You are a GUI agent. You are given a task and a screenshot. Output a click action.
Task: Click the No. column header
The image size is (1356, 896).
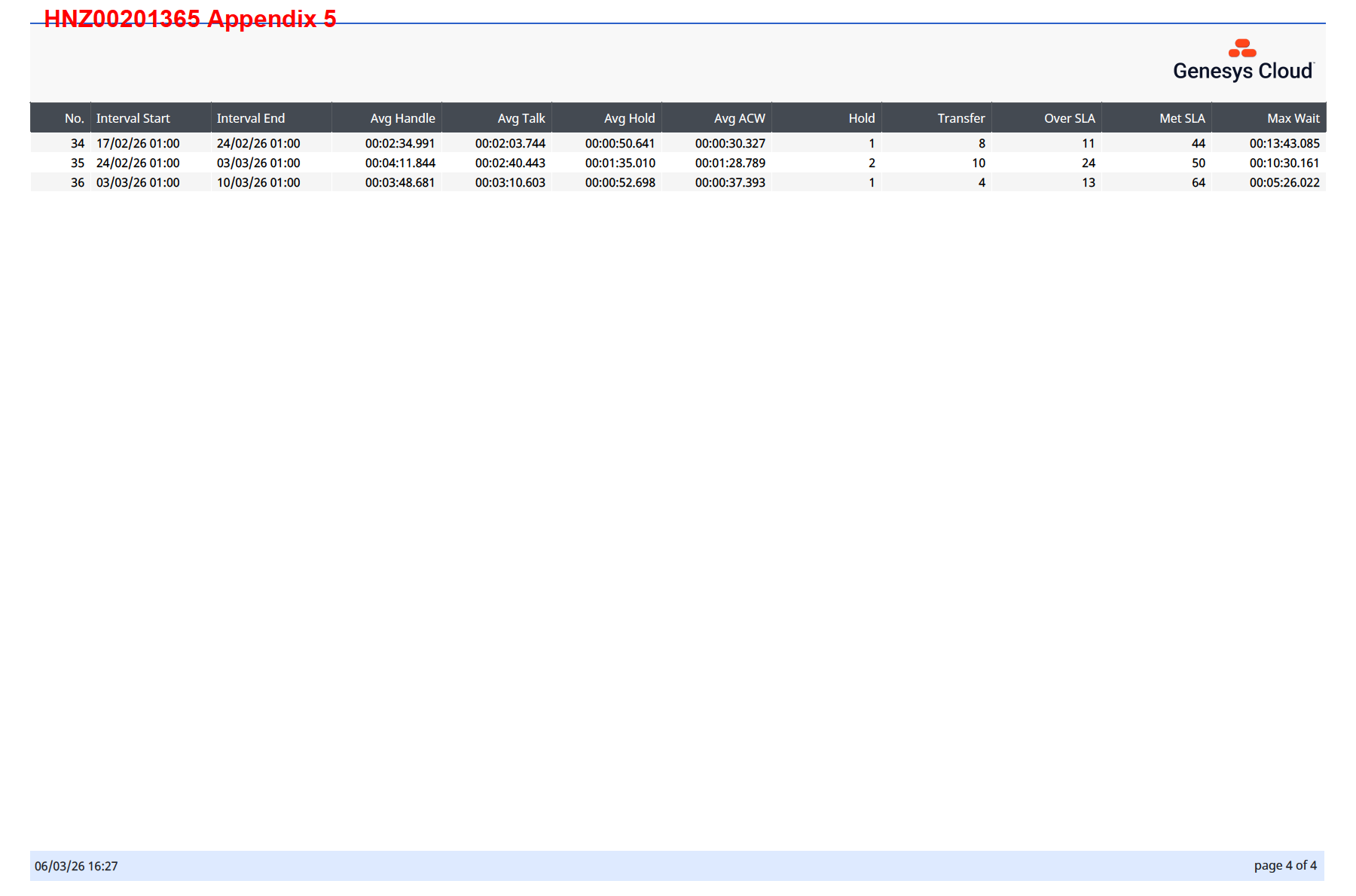[x=74, y=118]
